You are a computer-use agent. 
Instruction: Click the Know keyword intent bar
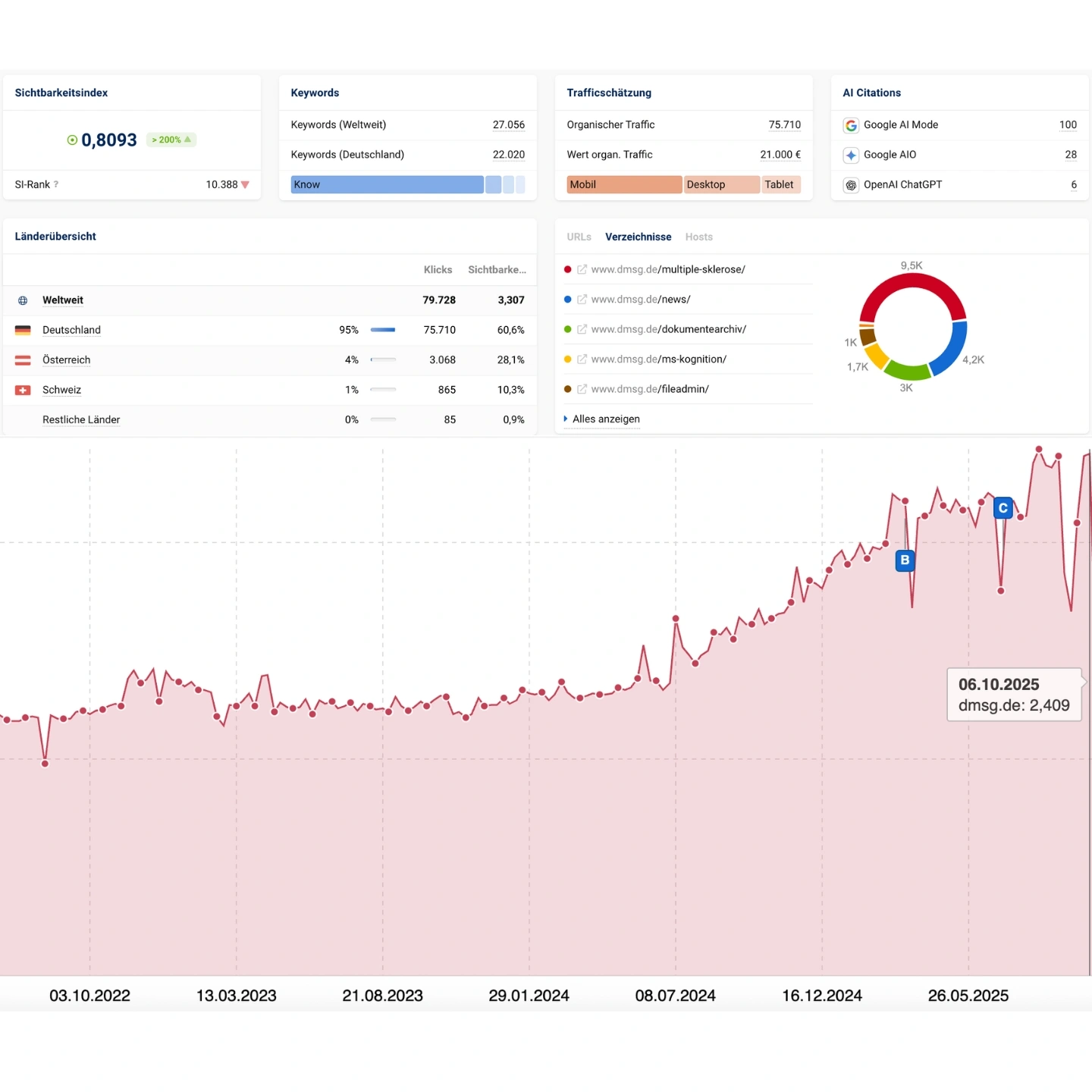click(387, 184)
